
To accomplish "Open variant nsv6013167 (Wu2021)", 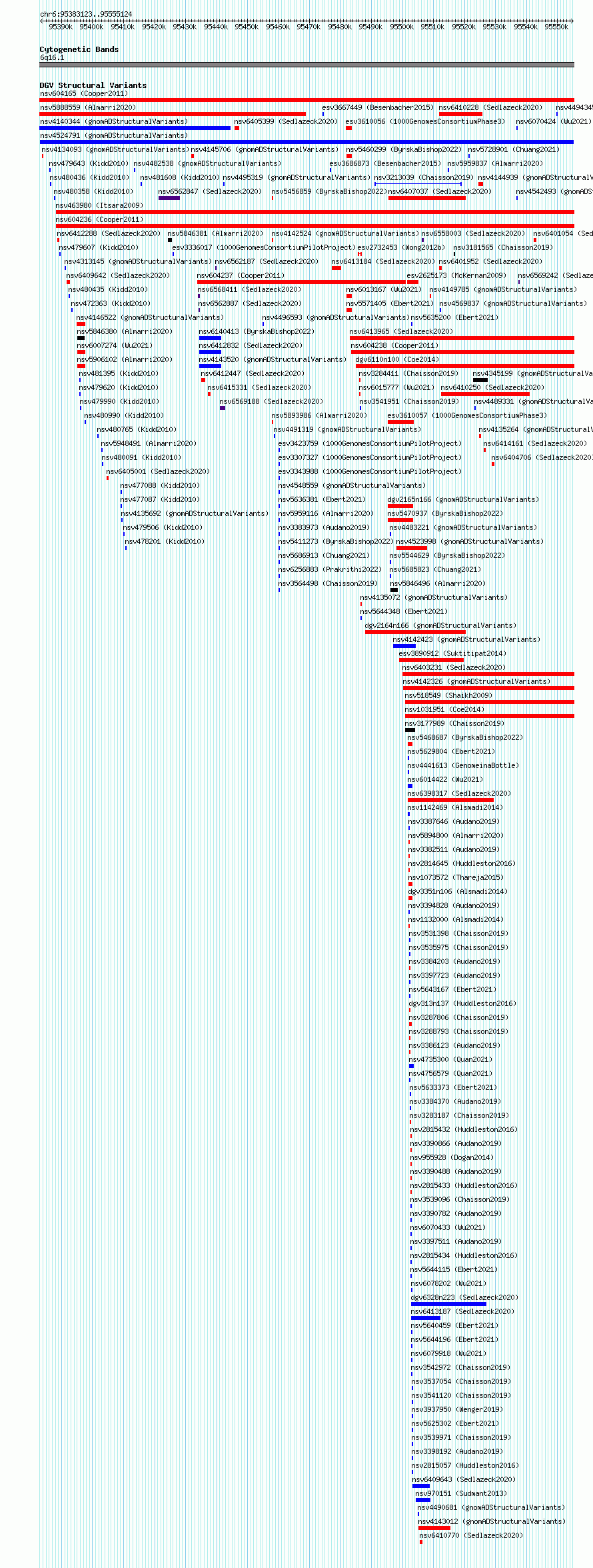I will coord(384,289).
